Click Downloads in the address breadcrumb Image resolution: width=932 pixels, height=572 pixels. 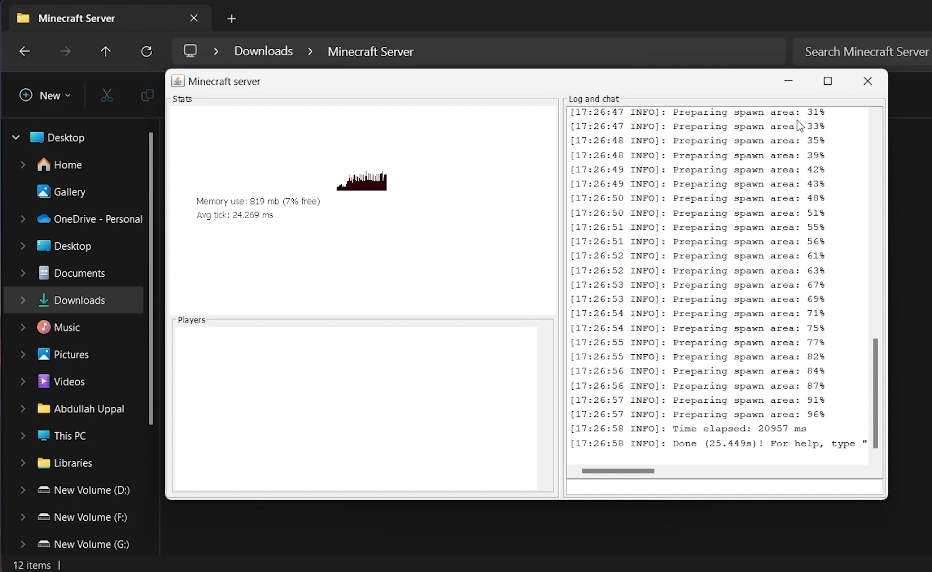tap(263, 51)
